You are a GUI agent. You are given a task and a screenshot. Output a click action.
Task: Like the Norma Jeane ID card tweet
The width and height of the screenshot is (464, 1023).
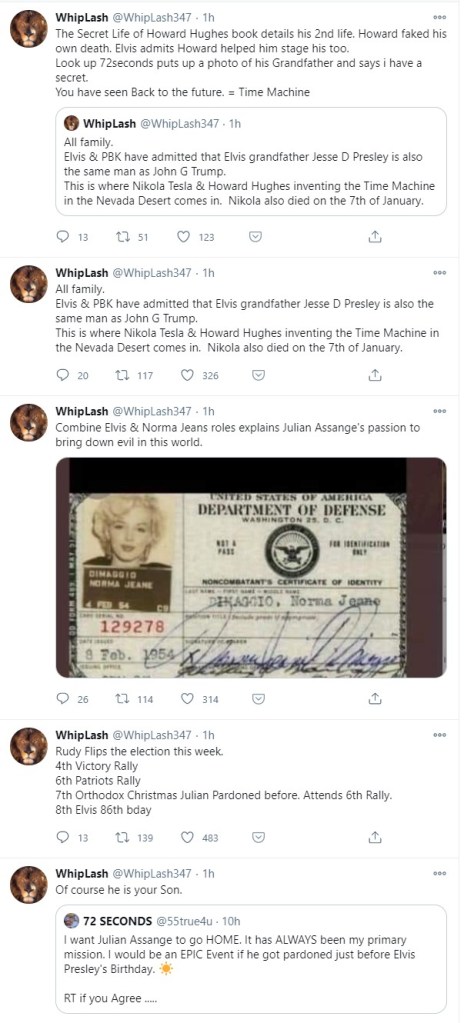point(187,699)
